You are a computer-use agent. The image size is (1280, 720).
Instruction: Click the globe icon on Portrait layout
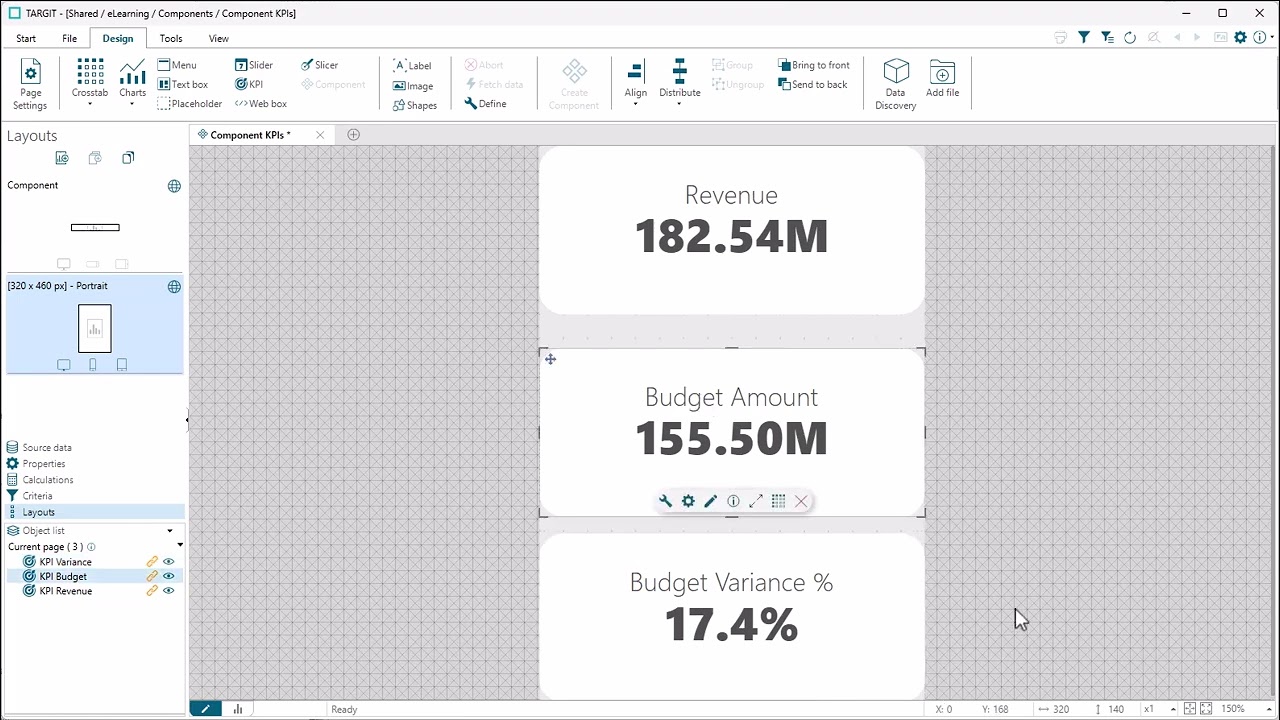[174, 287]
